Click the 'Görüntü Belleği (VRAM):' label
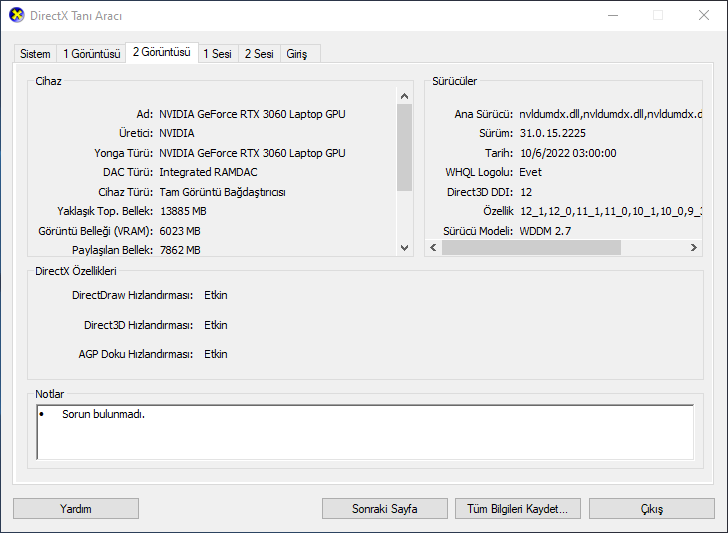 pos(96,231)
